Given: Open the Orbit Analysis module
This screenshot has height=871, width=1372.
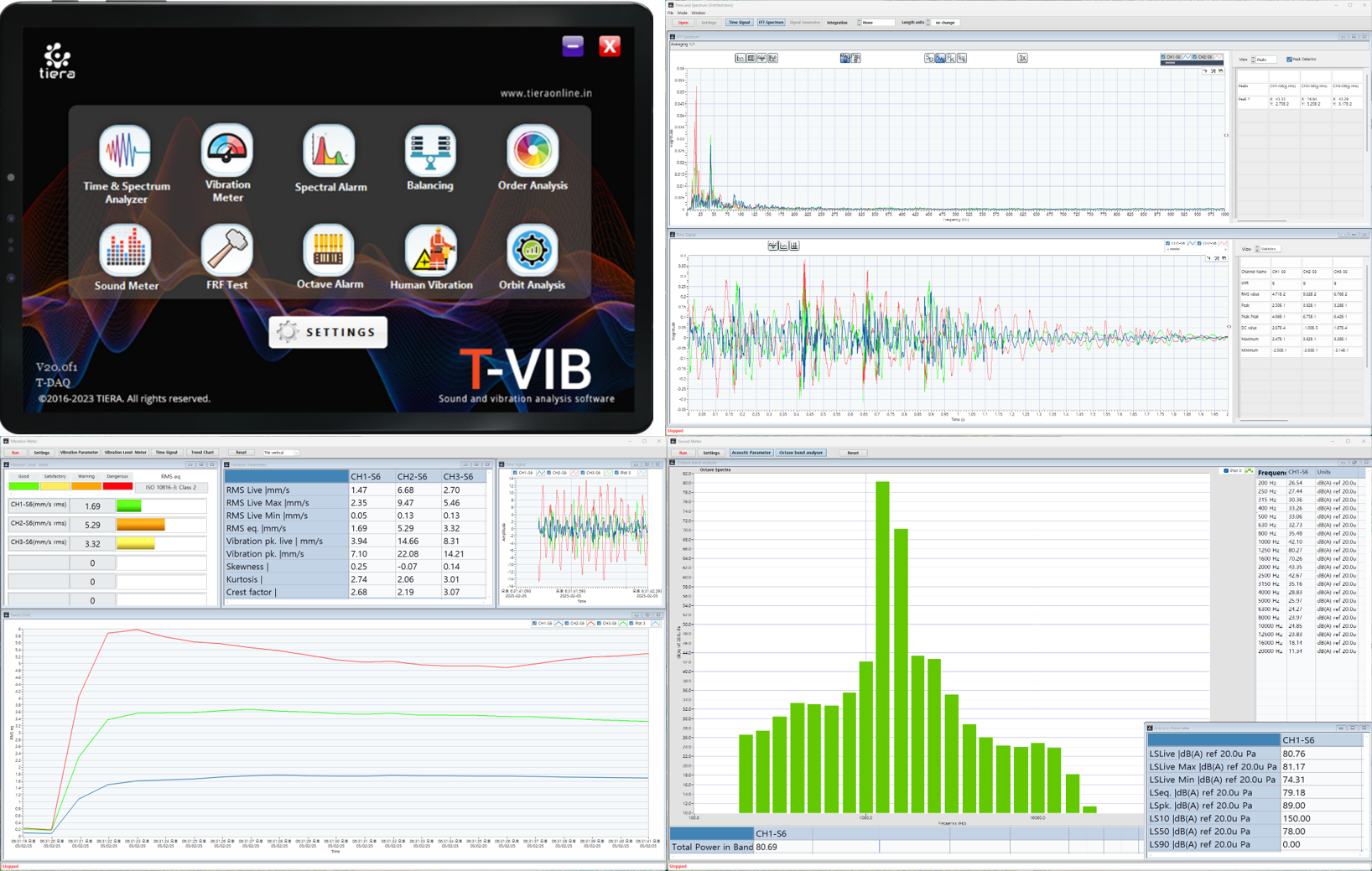Looking at the screenshot, I should (x=532, y=251).
